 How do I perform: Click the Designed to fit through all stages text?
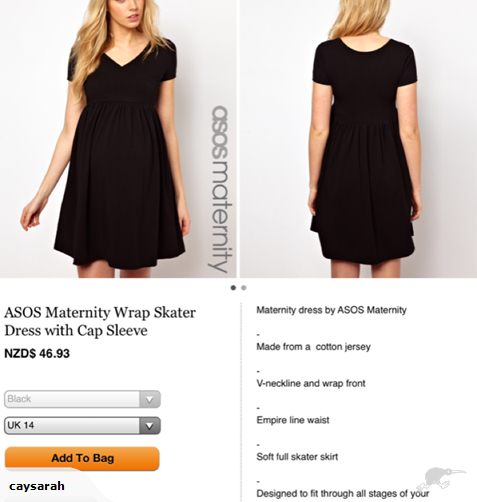click(343, 493)
